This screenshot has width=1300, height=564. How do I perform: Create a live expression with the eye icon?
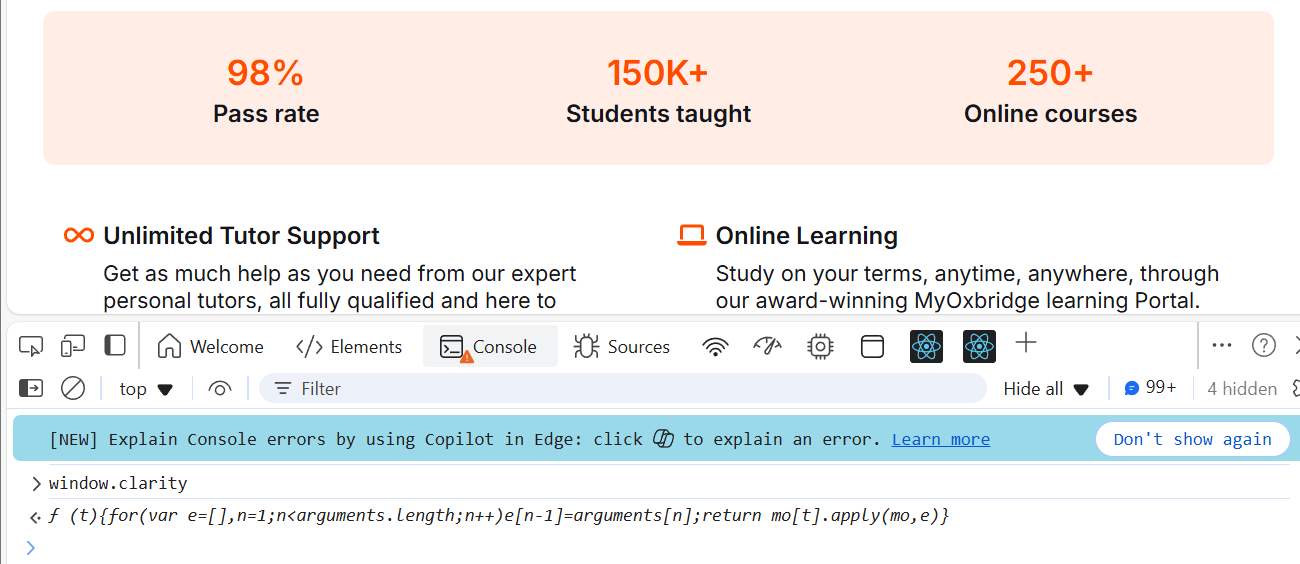point(220,388)
